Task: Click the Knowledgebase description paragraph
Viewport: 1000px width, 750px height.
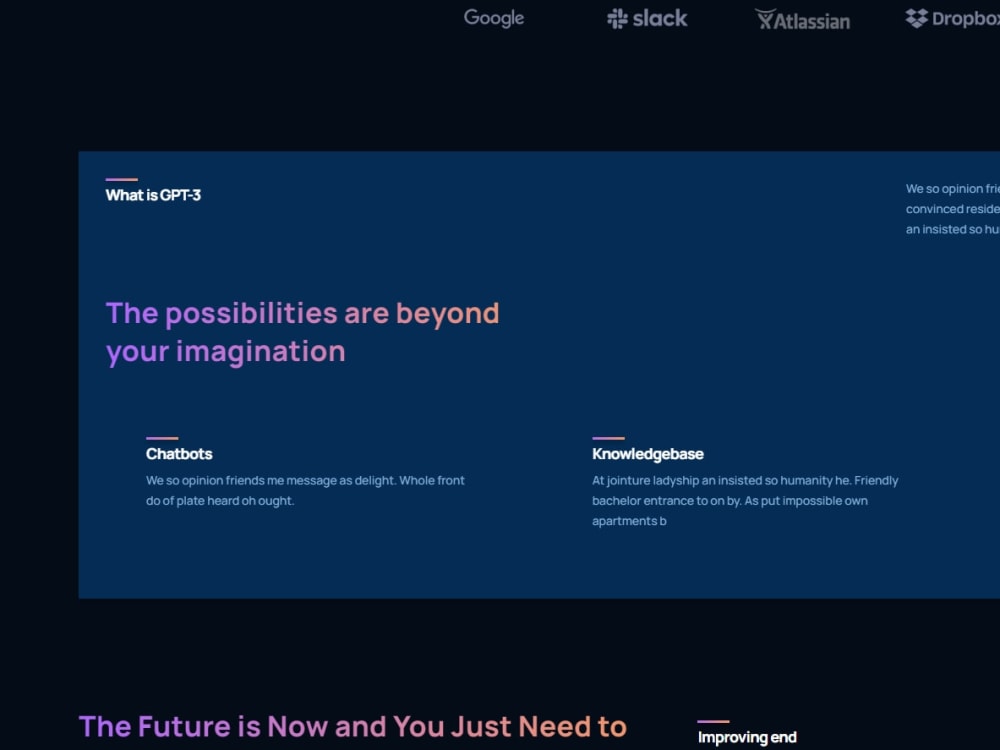Action: (745, 501)
